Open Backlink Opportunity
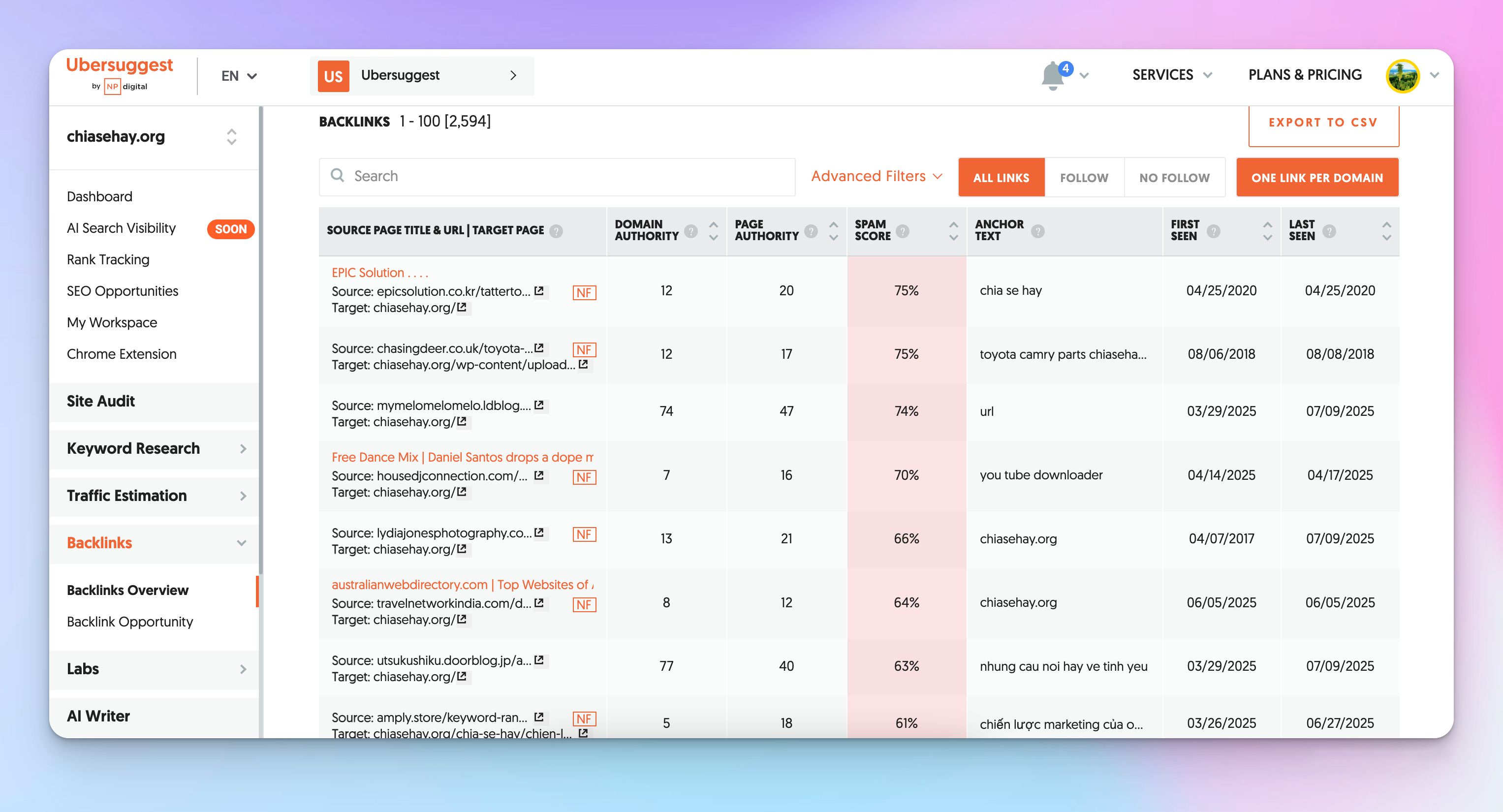The height and width of the screenshot is (812, 1503). (129, 622)
